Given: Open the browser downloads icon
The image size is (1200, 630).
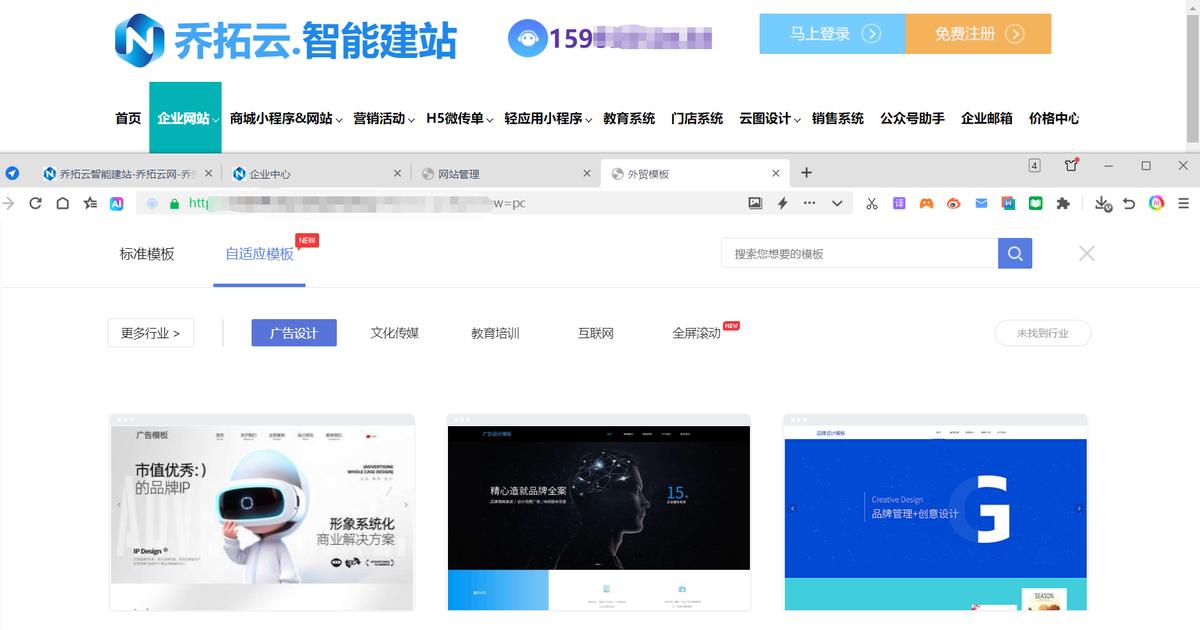Looking at the screenshot, I should pyautogui.click(x=1102, y=203).
